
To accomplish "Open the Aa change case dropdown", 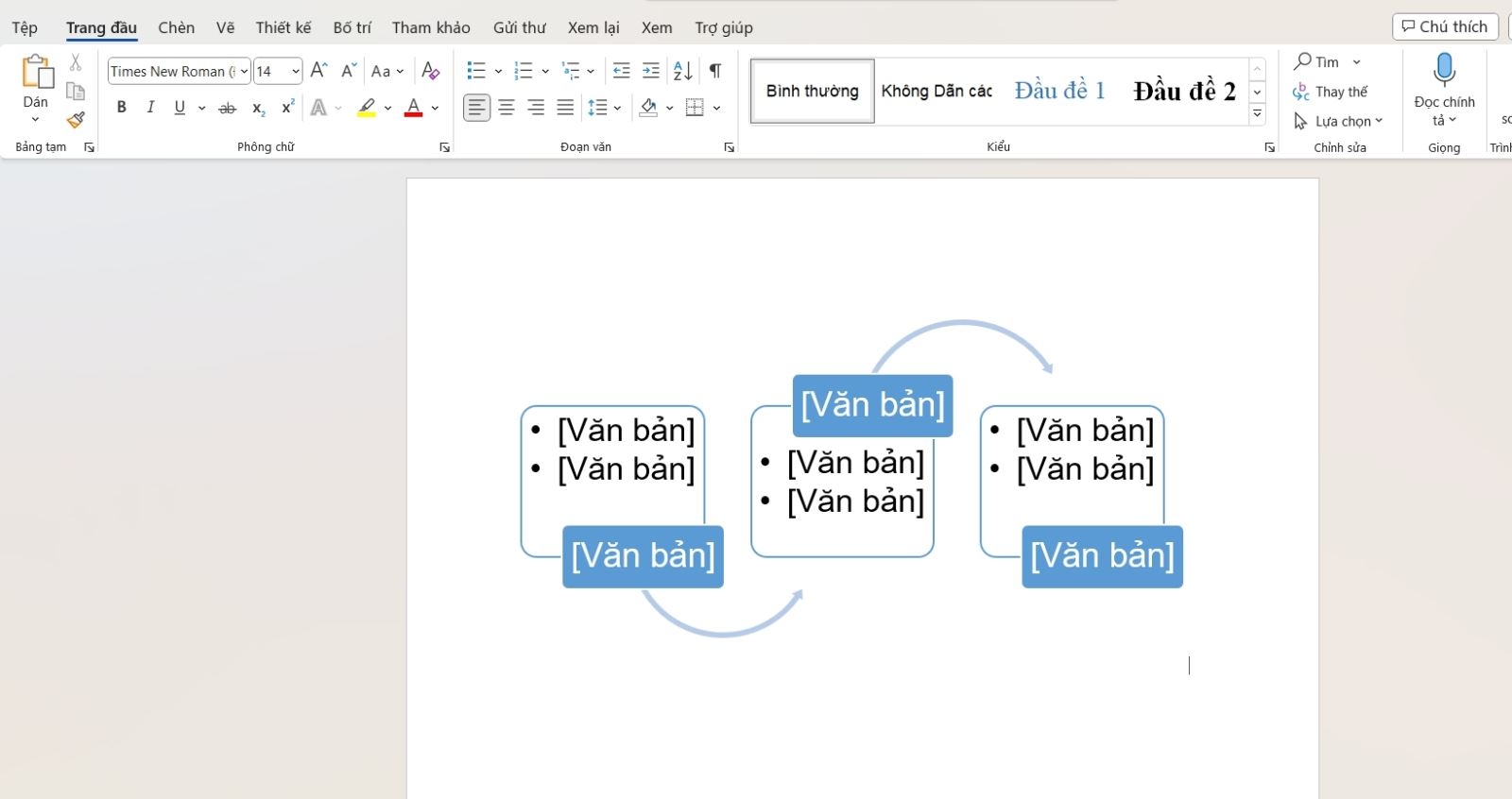I will coord(387,71).
